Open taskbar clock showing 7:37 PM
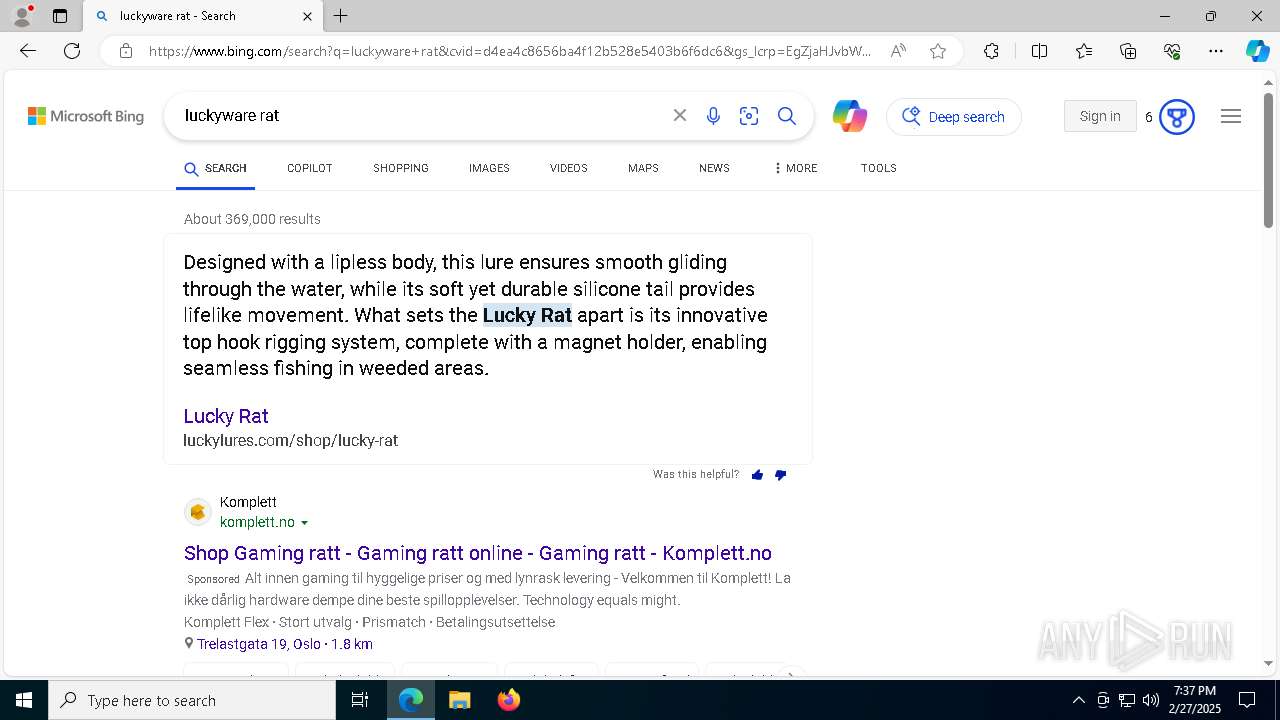 click(1195, 700)
